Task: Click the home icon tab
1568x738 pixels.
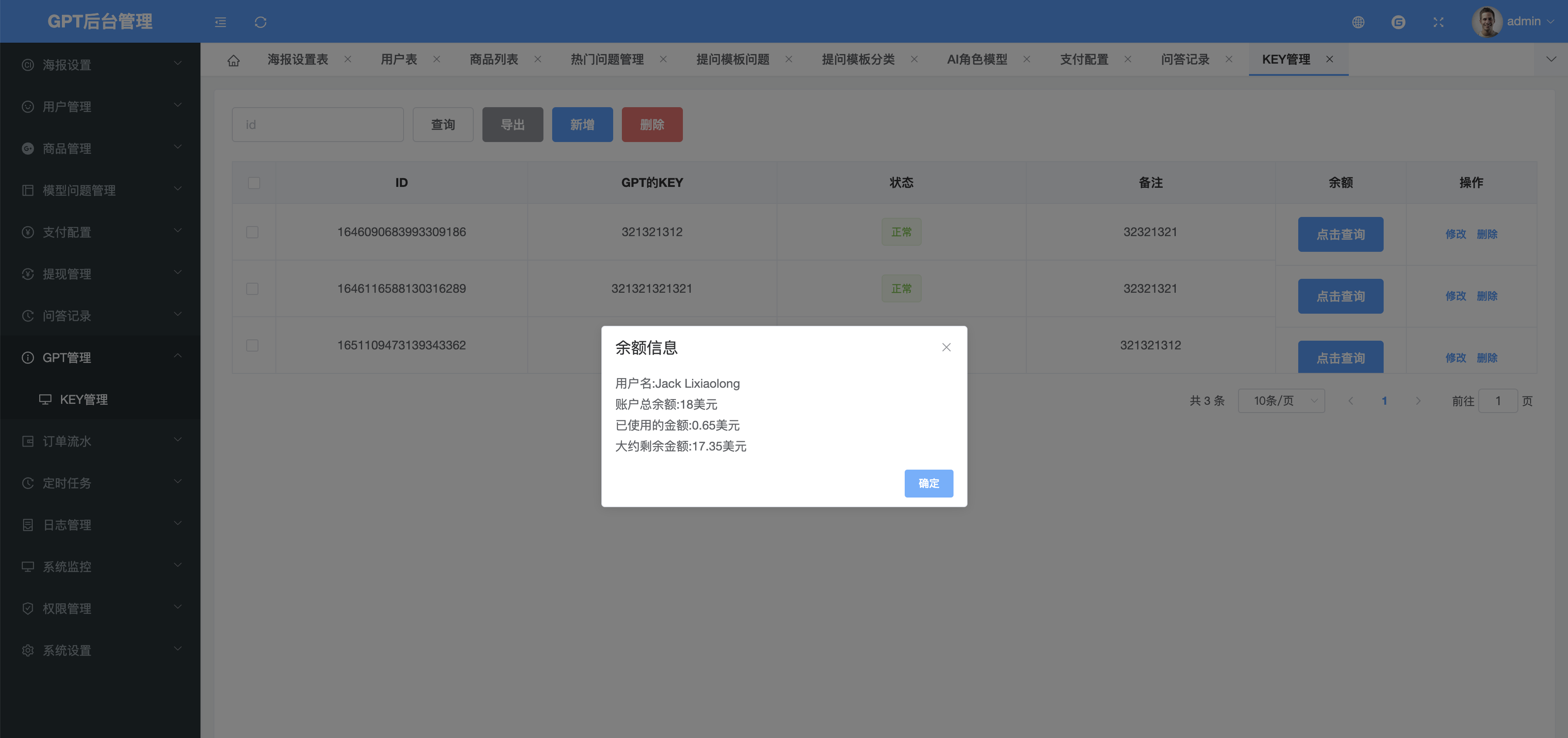Action: point(233,60)
